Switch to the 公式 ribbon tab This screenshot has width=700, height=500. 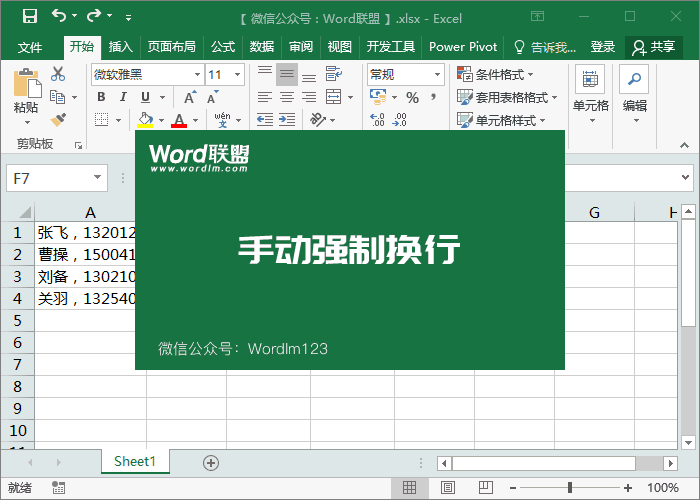click(x=223, y=47)
